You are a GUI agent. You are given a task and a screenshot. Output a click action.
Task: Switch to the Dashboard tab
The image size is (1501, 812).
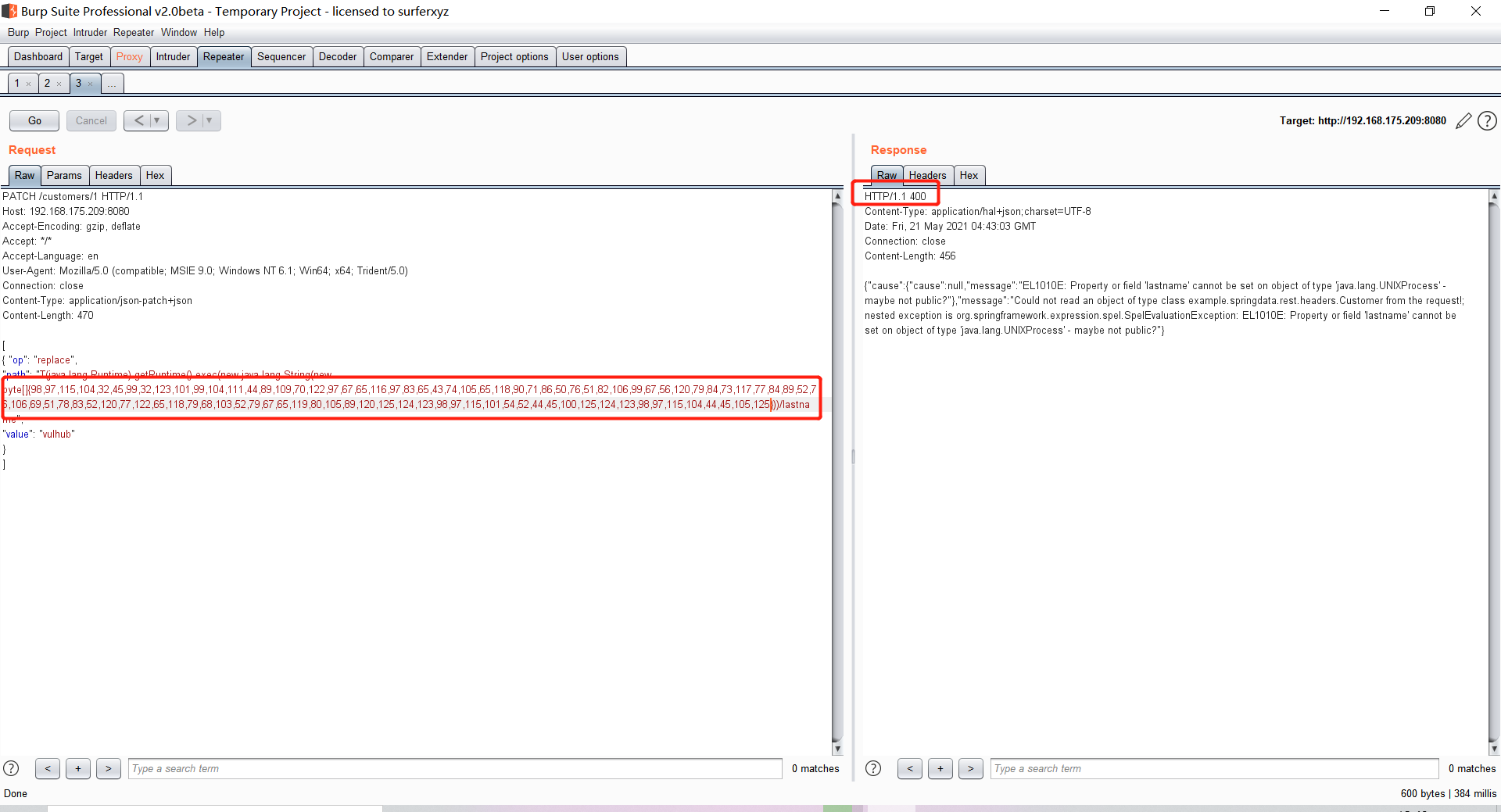(x=38, y=56)
